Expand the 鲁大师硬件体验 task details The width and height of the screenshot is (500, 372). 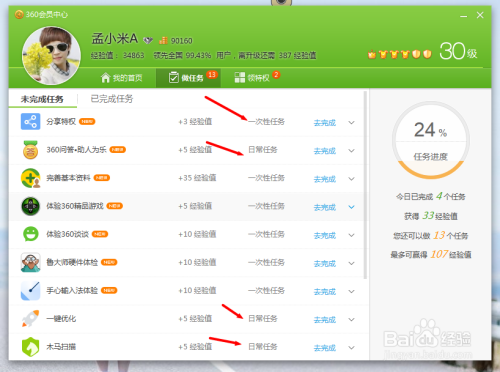351,263
